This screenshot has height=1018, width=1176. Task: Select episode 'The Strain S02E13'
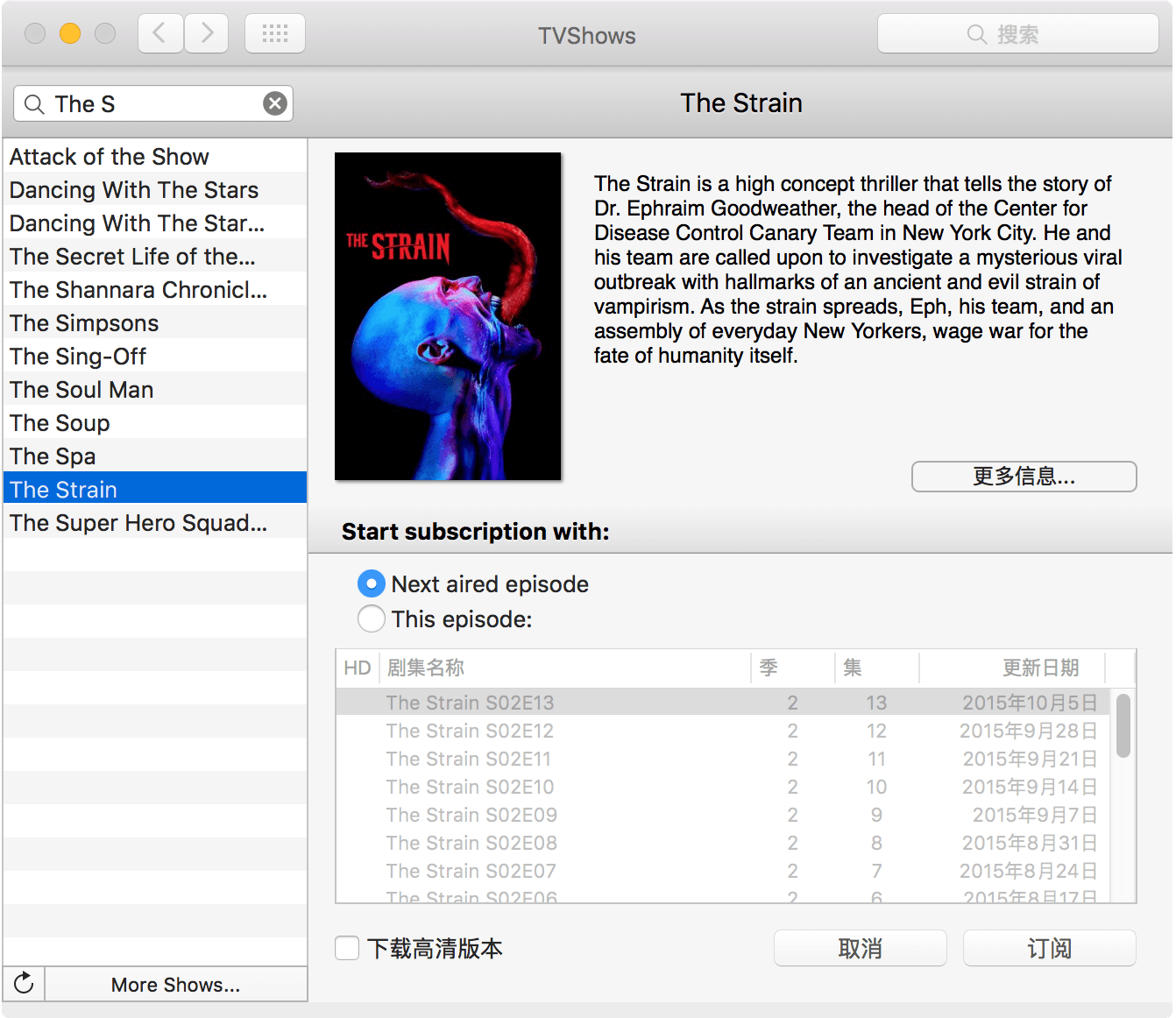pos(724,703)
